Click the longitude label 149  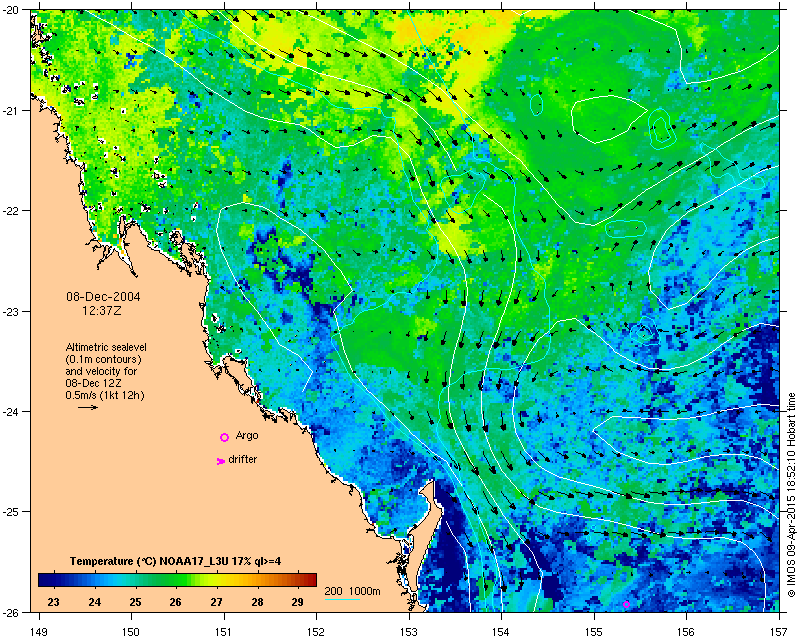(x=39, y=632)
